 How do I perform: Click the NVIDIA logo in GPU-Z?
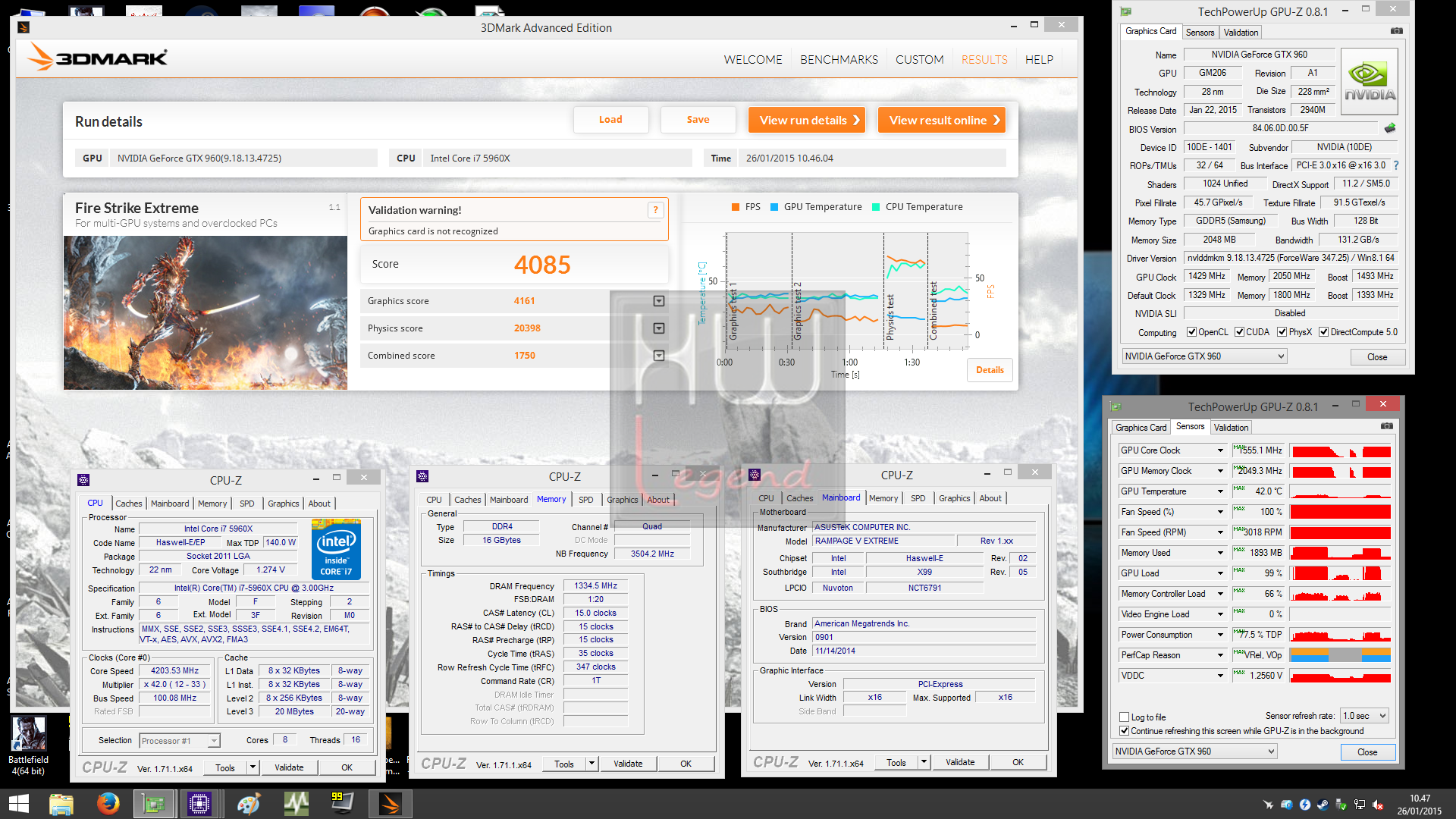1370,82
